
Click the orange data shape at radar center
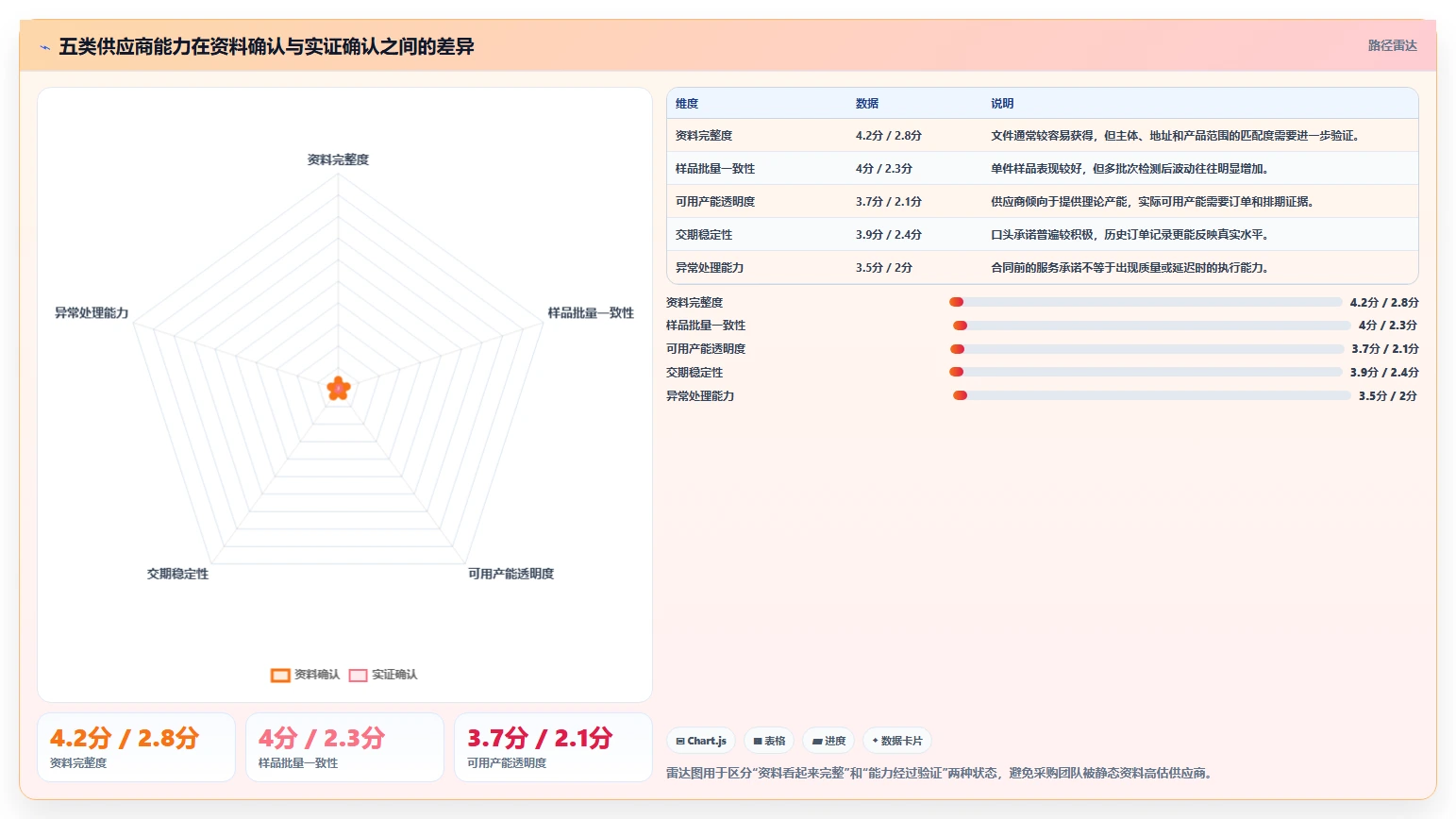point(338,388)
